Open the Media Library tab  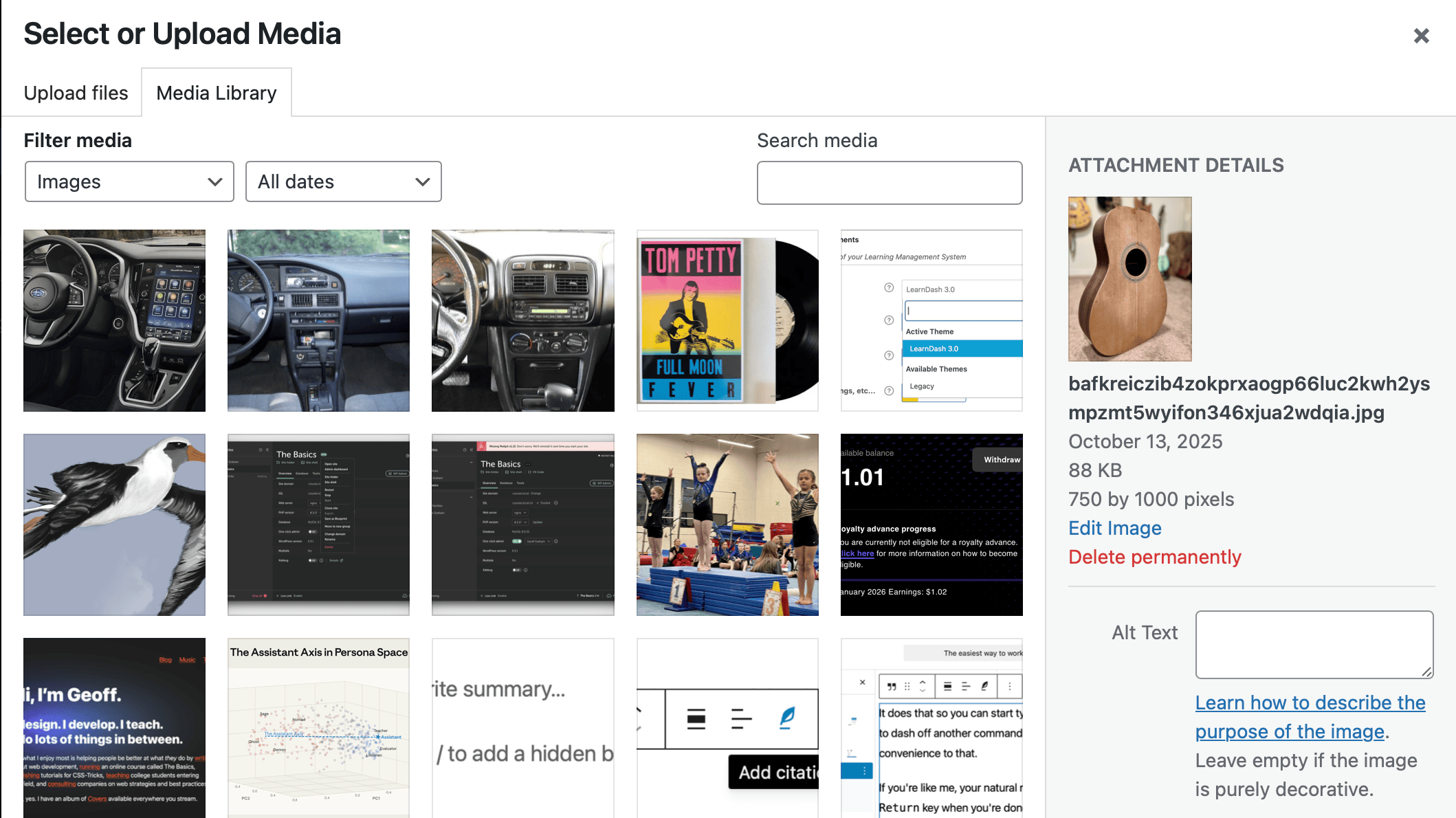click(217, 93)
